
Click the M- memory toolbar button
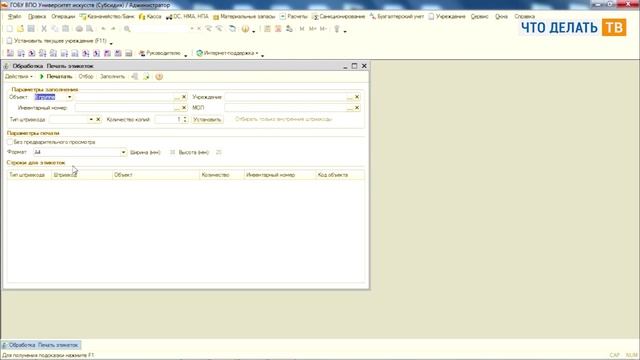coord(323,29)
